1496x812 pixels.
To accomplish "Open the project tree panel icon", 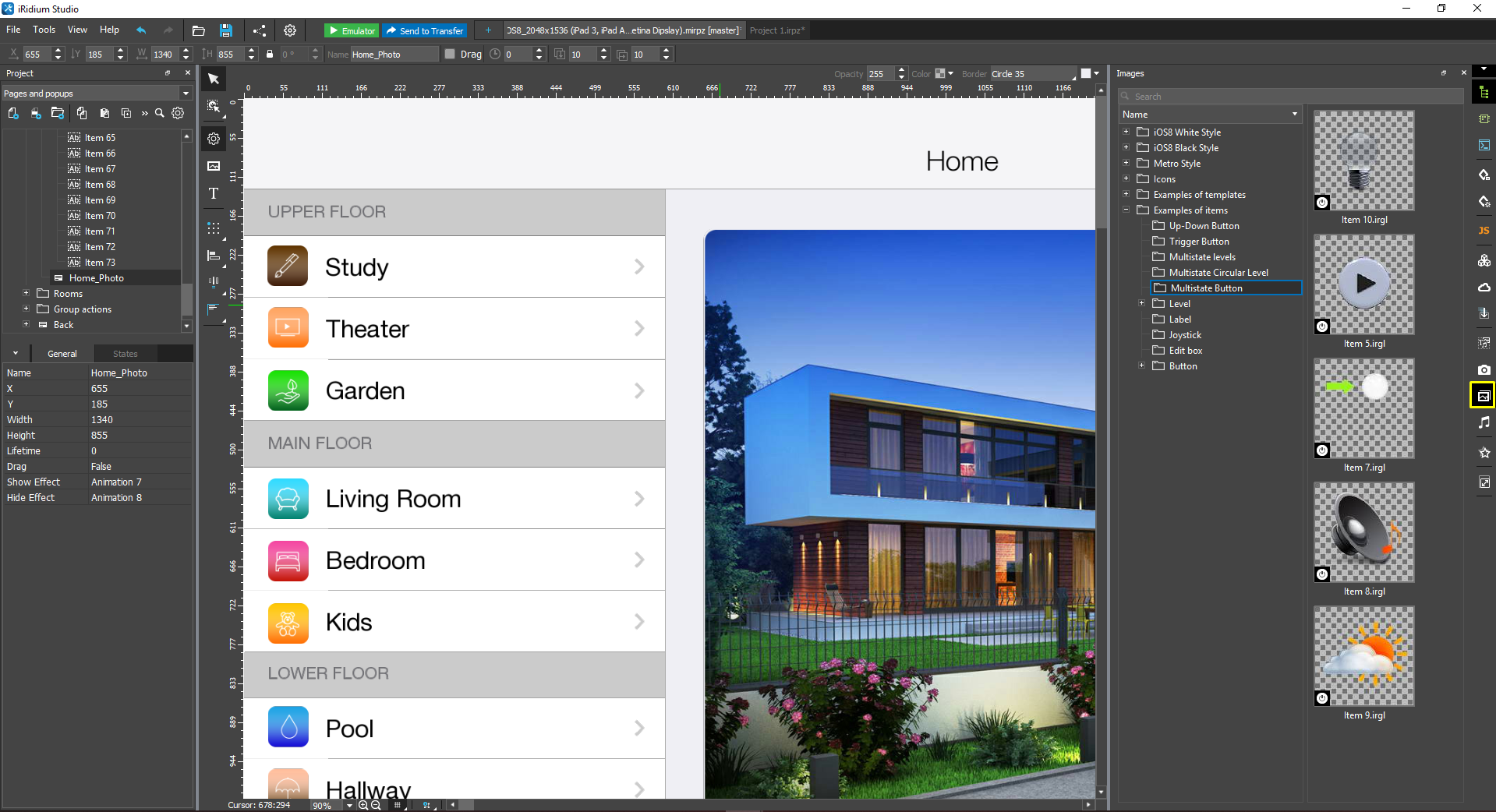I will 1484,91.
